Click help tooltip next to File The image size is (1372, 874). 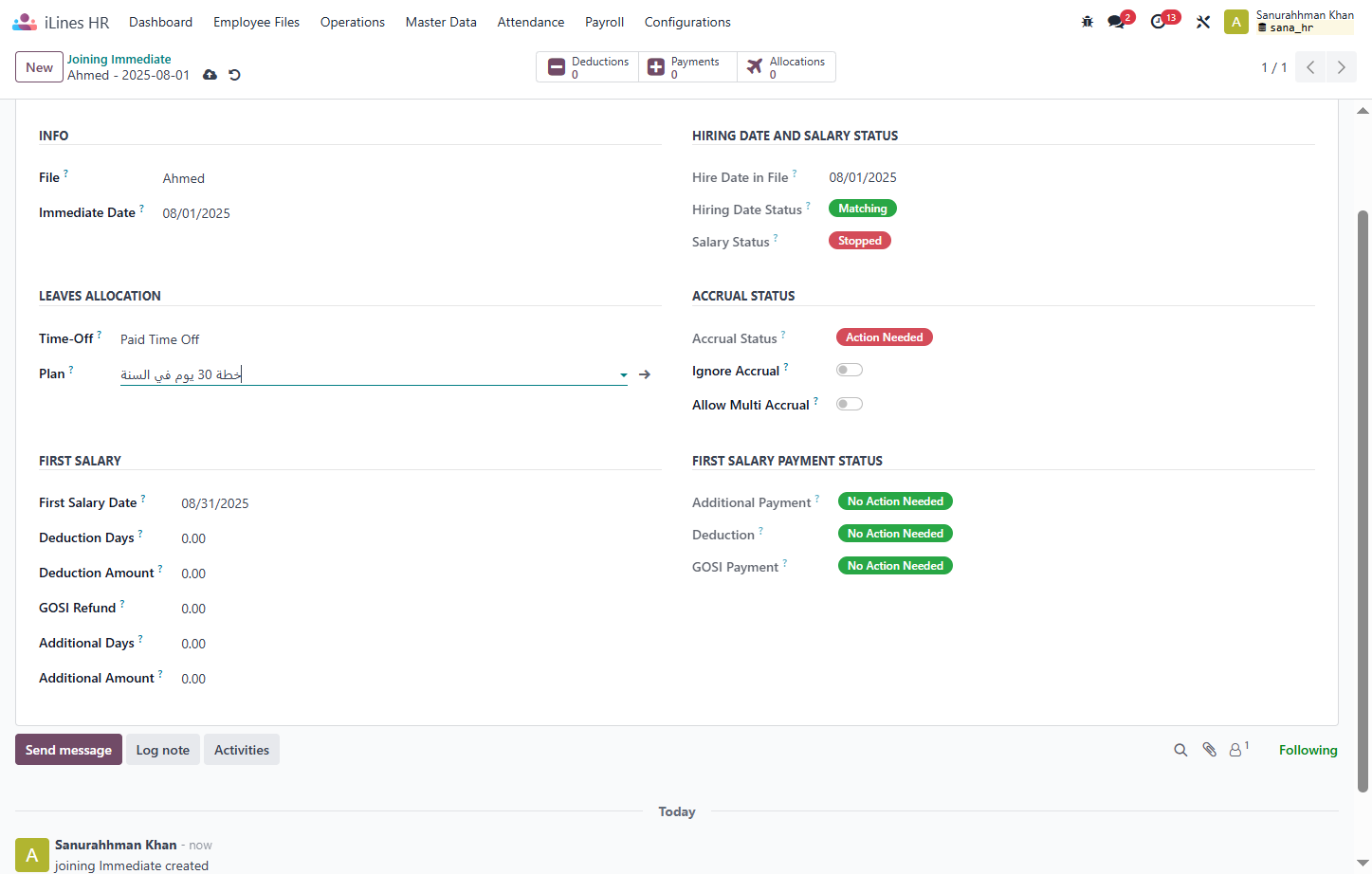click(x=65, y=173)
